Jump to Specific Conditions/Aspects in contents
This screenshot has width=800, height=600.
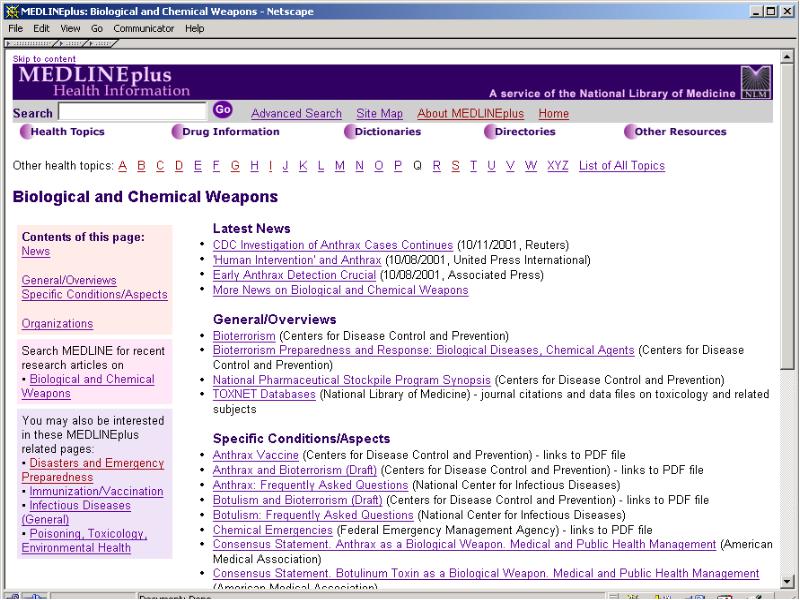point(94,295)
